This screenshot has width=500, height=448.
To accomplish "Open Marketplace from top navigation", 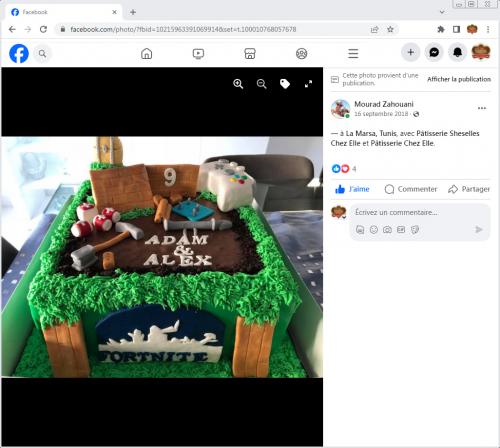I will (250, 53).
